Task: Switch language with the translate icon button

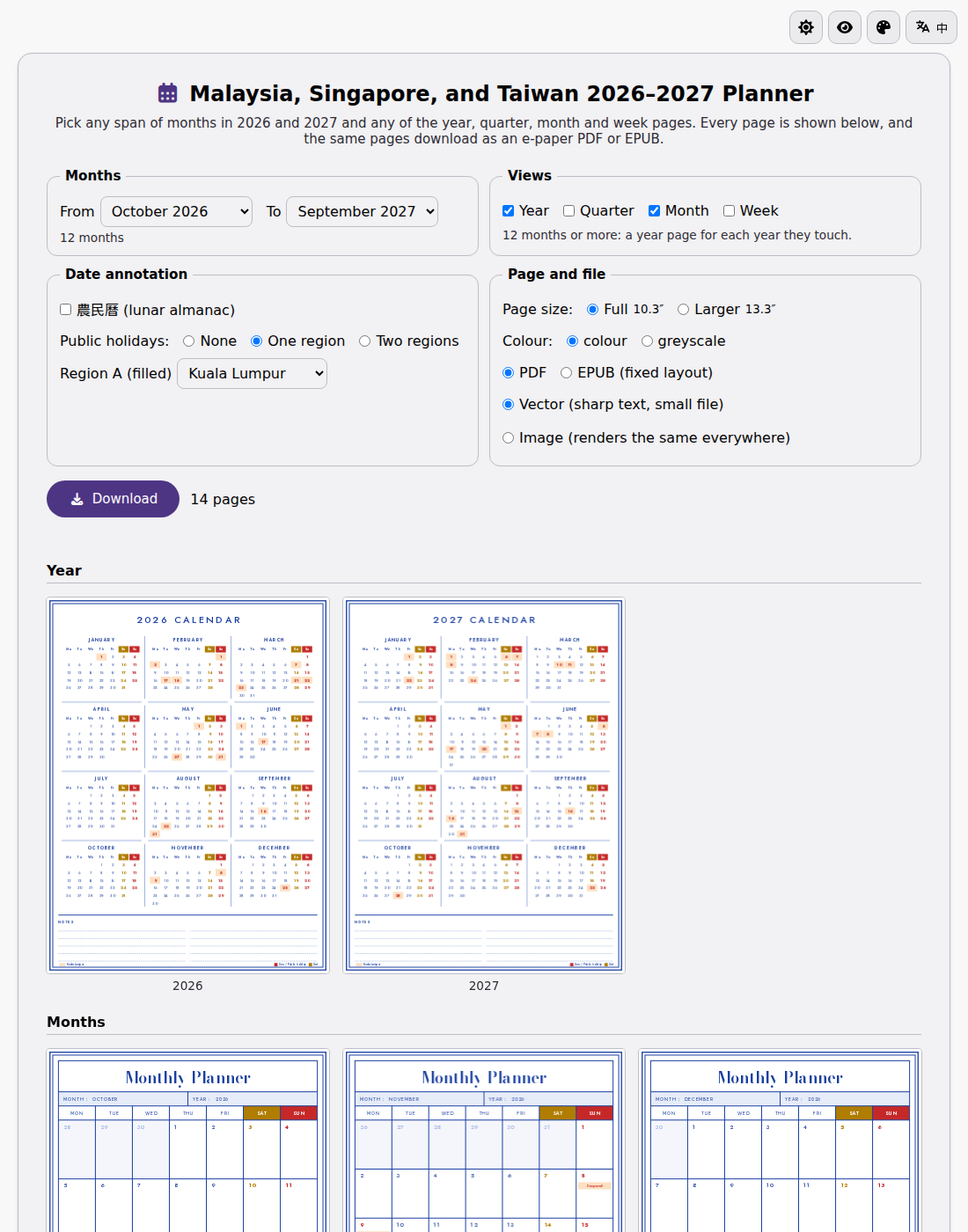Action: (932, 27)
